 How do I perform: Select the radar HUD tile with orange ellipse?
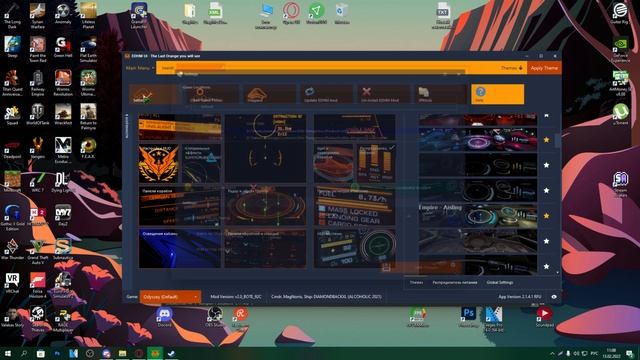(265, 207)
